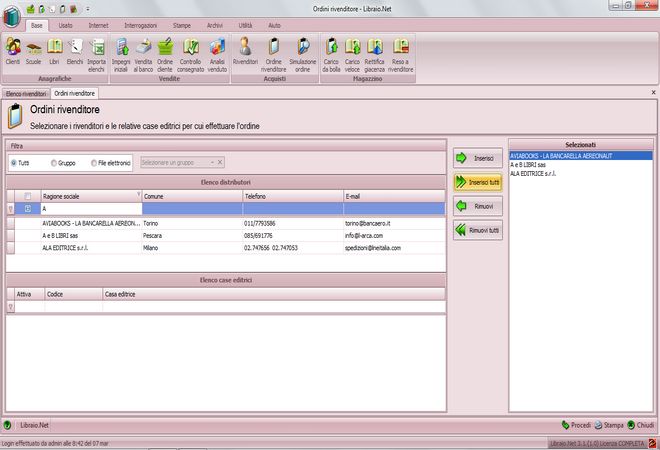Click the Attiva column header
This screenshot has height=450, width=660.
29,294
